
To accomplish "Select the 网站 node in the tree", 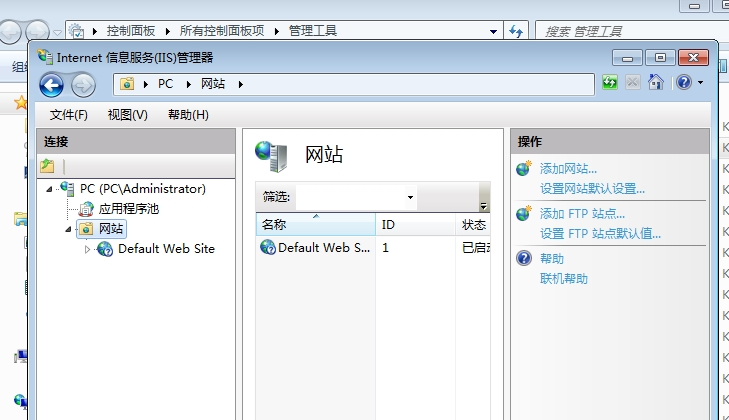I will click(x=111, y=229).
